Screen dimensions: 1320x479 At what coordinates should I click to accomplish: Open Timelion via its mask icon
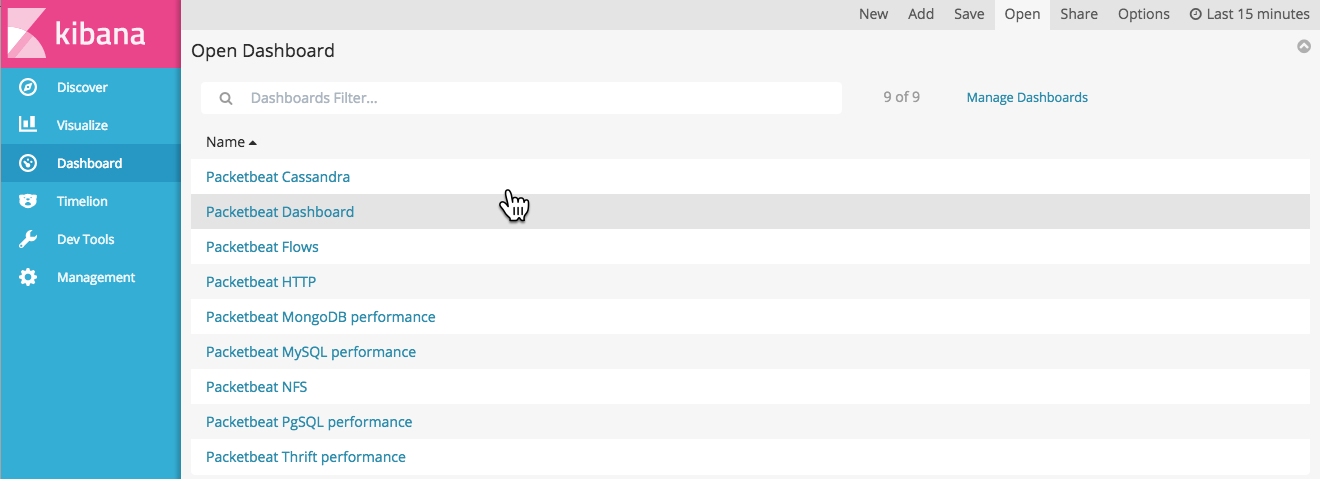28,201
